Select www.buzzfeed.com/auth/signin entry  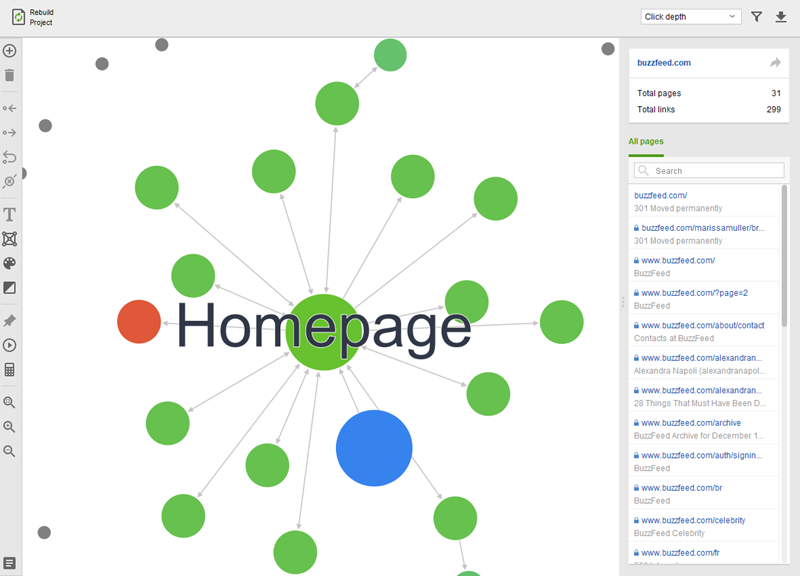(704, 462)
